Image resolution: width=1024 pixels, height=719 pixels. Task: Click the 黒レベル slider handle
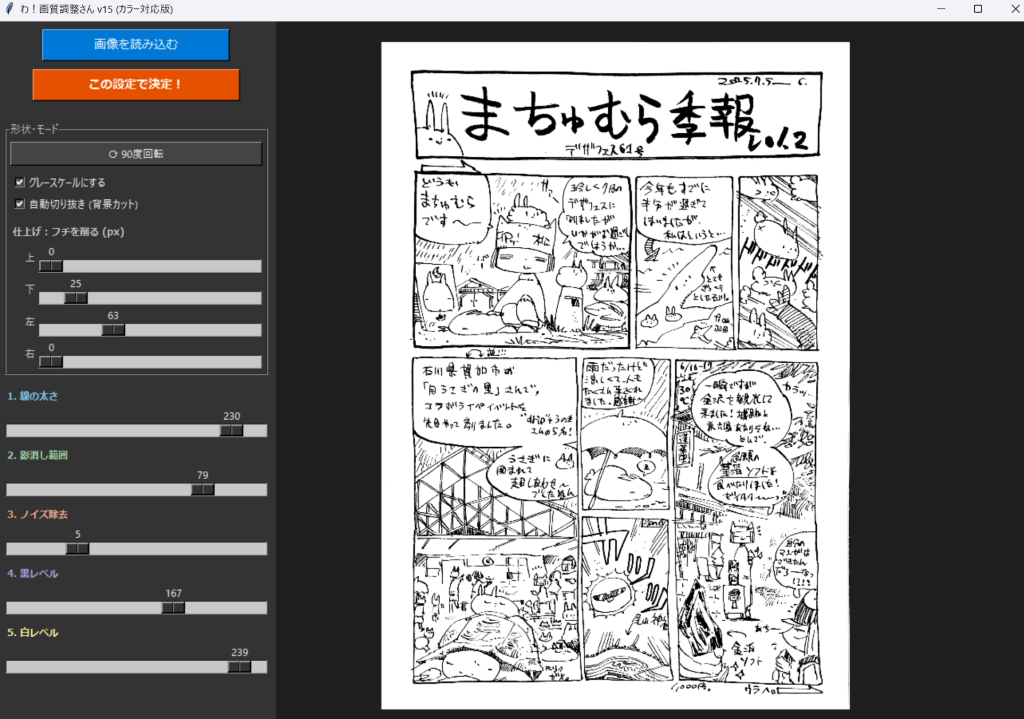173,608
